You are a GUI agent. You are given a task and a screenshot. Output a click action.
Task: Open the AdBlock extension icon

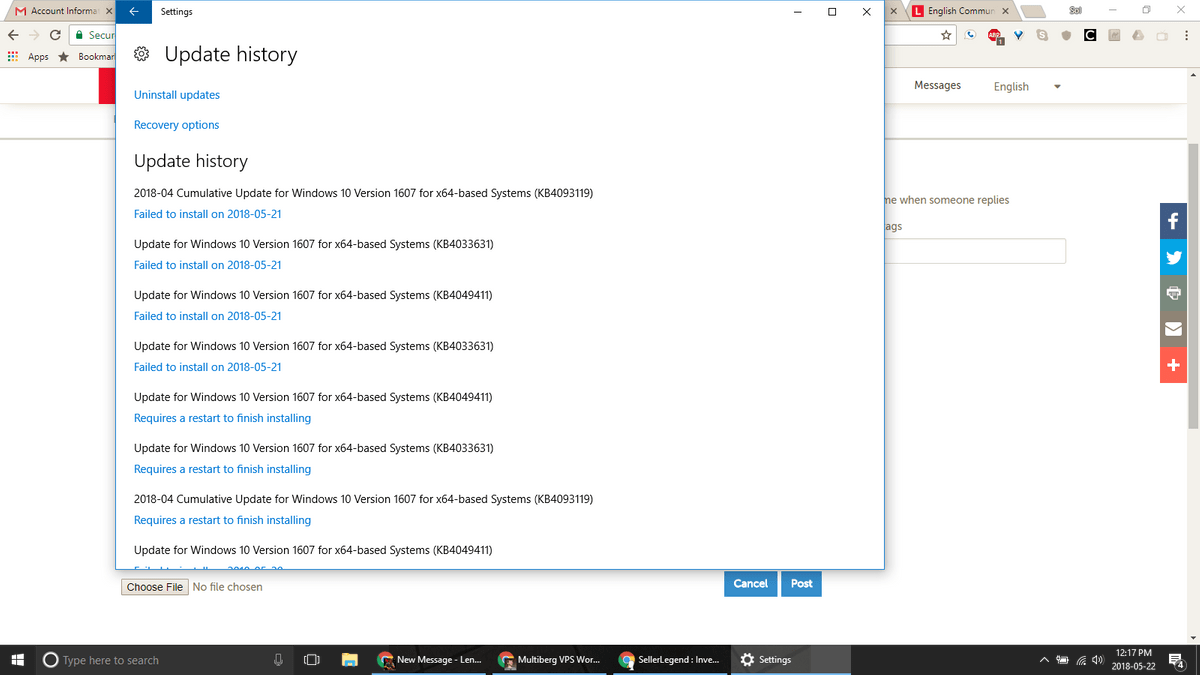click(994, 34)
